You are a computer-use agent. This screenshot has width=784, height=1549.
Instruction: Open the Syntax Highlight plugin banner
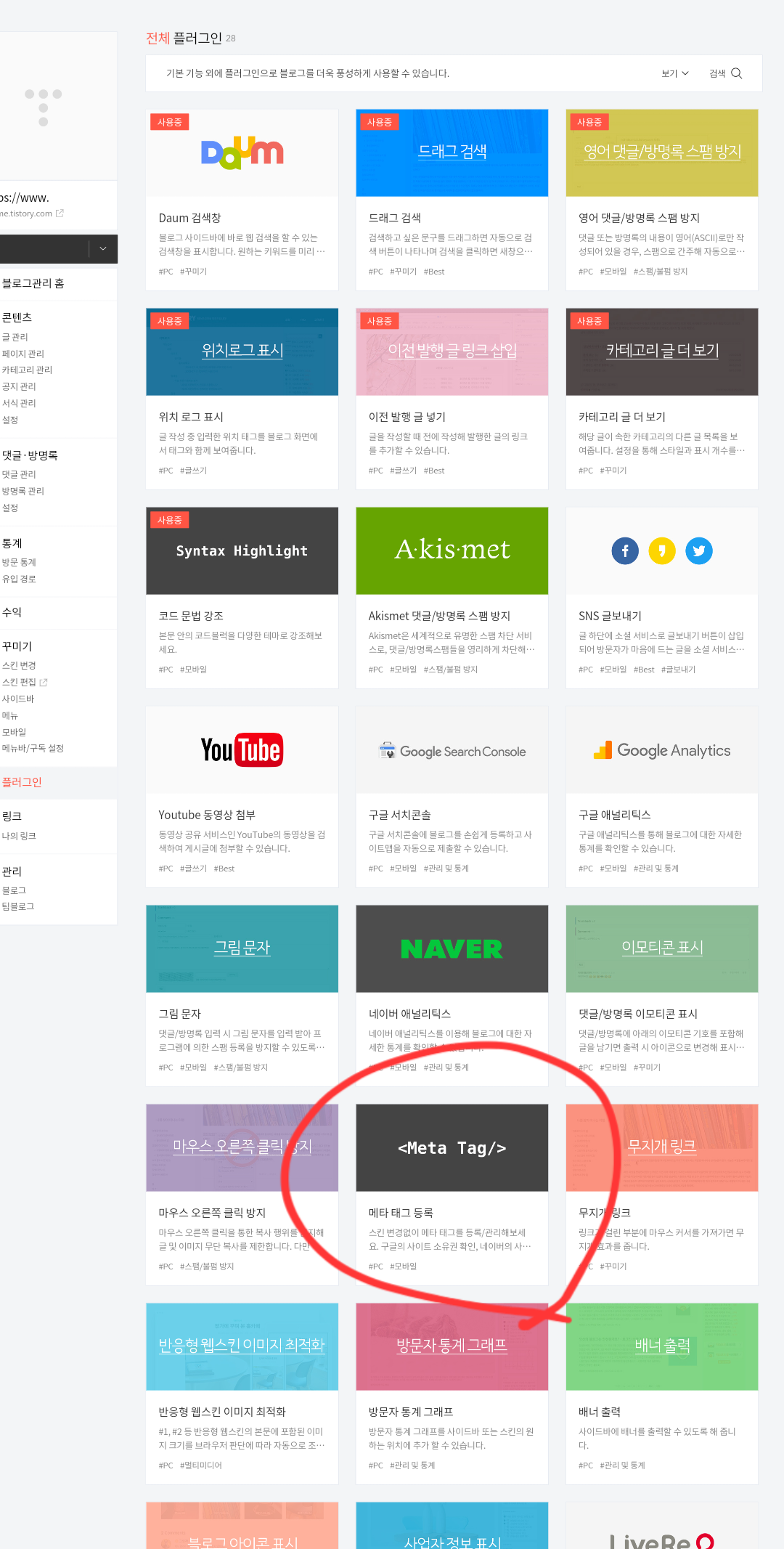242,551
